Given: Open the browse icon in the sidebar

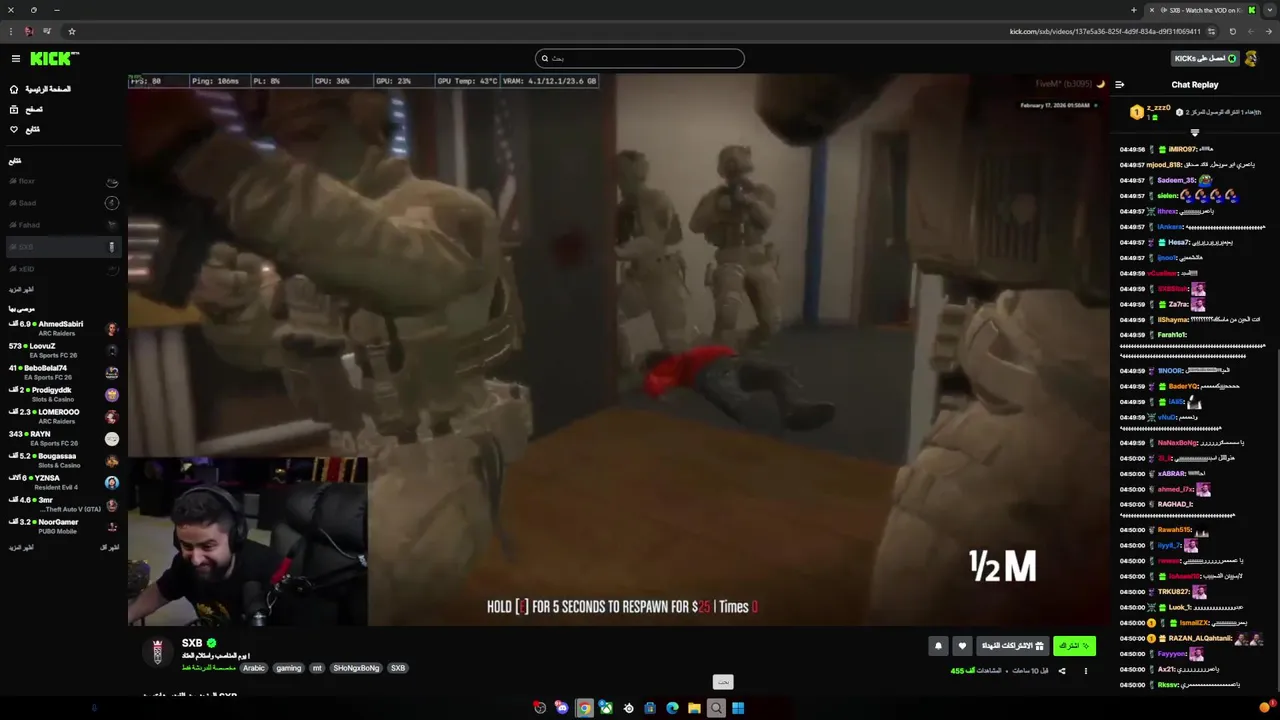Looking at the screenshot, I should (x=14, y=109).
